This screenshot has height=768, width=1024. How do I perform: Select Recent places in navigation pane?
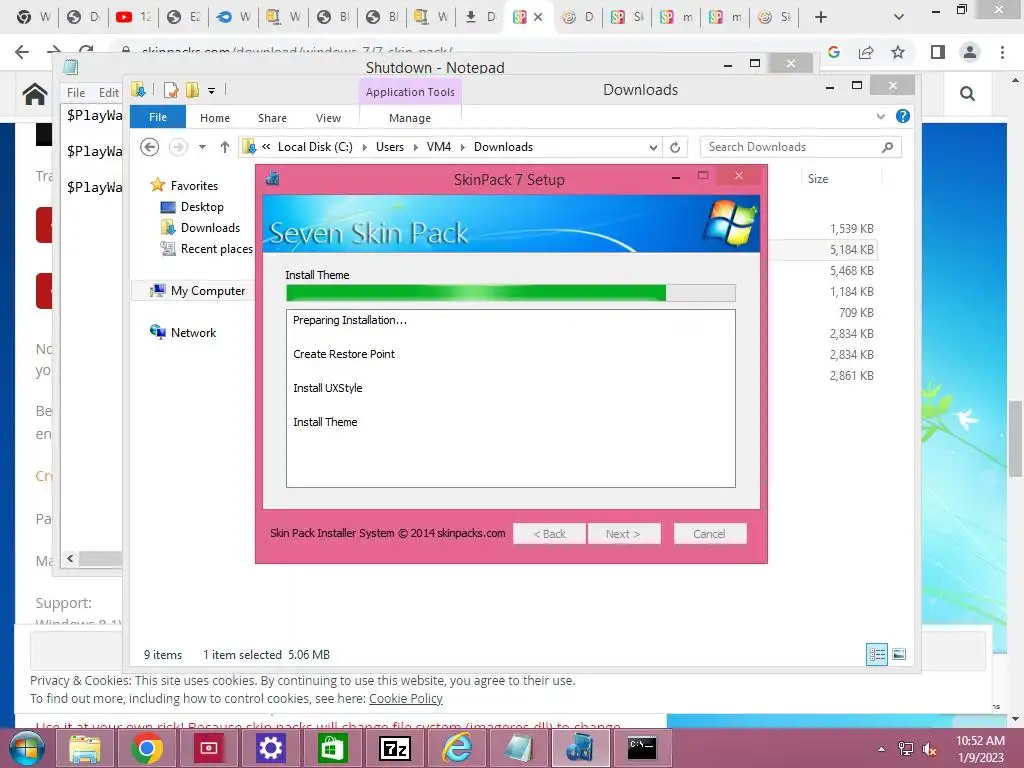pyautogui.click(x=216, y=248)
